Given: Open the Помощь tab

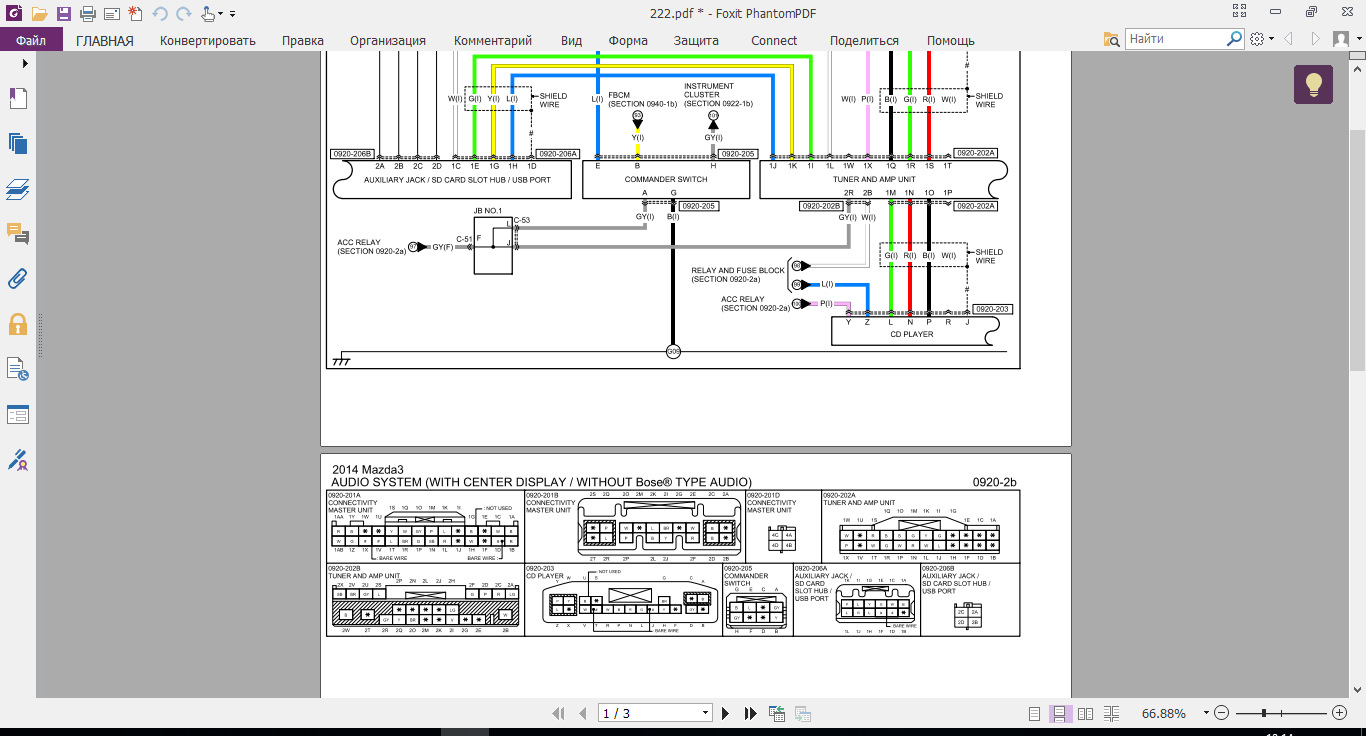Looking at the screenshot, I should 951,40.
